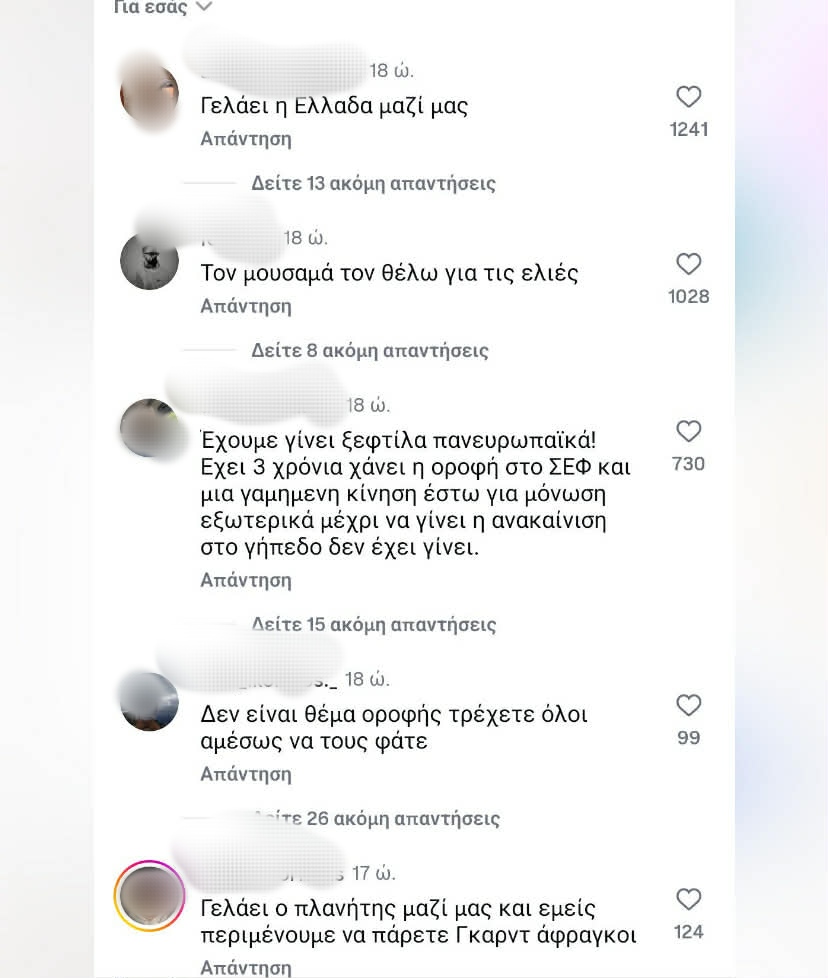Open the first commenter's profile picture
Image resolution: width=828 pixels, height=978 pixels.
pyautogui.click(x=150, y=94)
